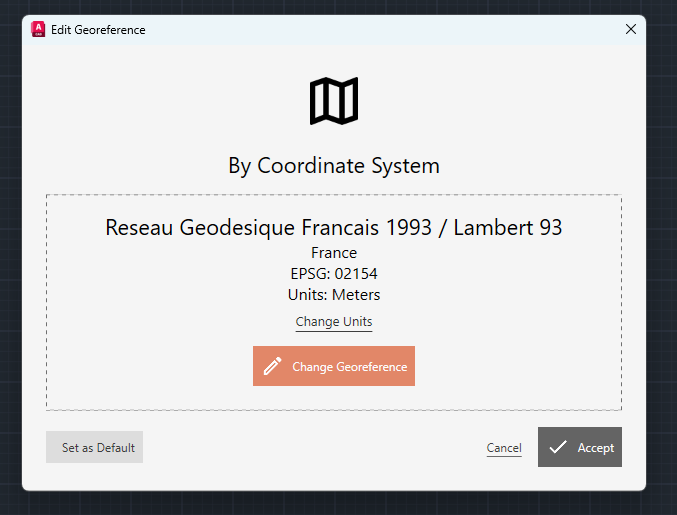Choose Set as Default
Screen dimensions: 677x515
click(95, 447)
